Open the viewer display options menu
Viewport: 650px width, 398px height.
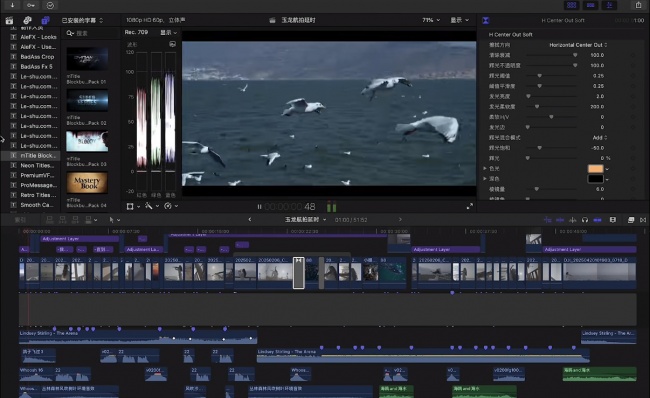point(460,20)
